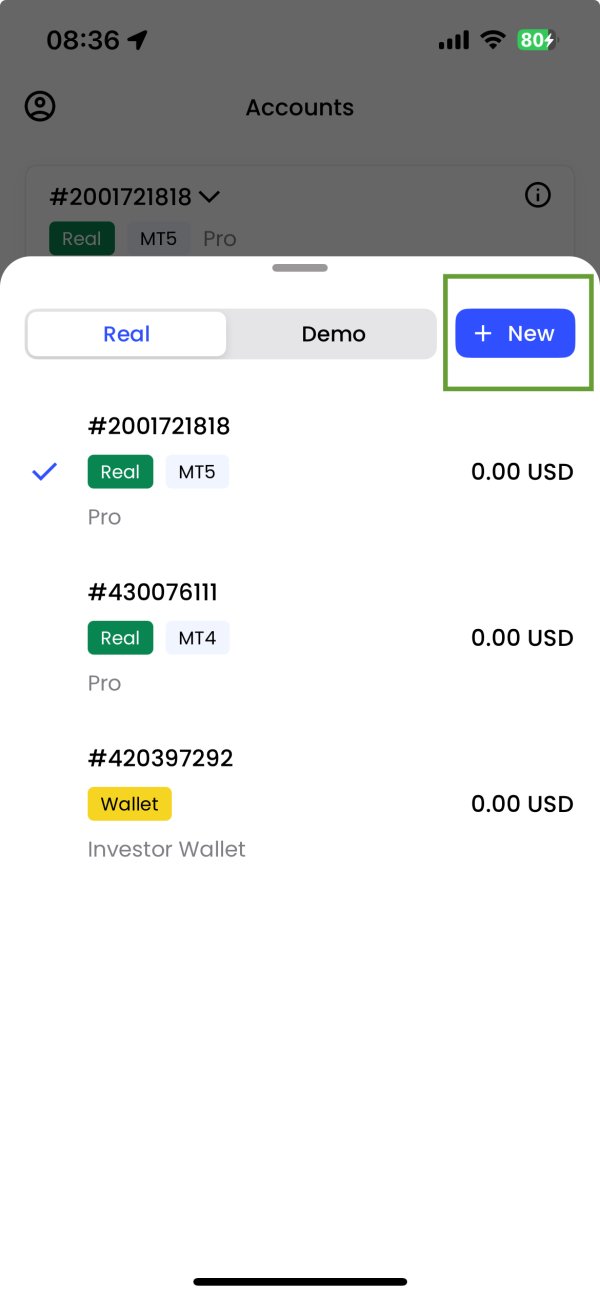Tap the account info icon
600x1298 pixels.
pos(538,195)
